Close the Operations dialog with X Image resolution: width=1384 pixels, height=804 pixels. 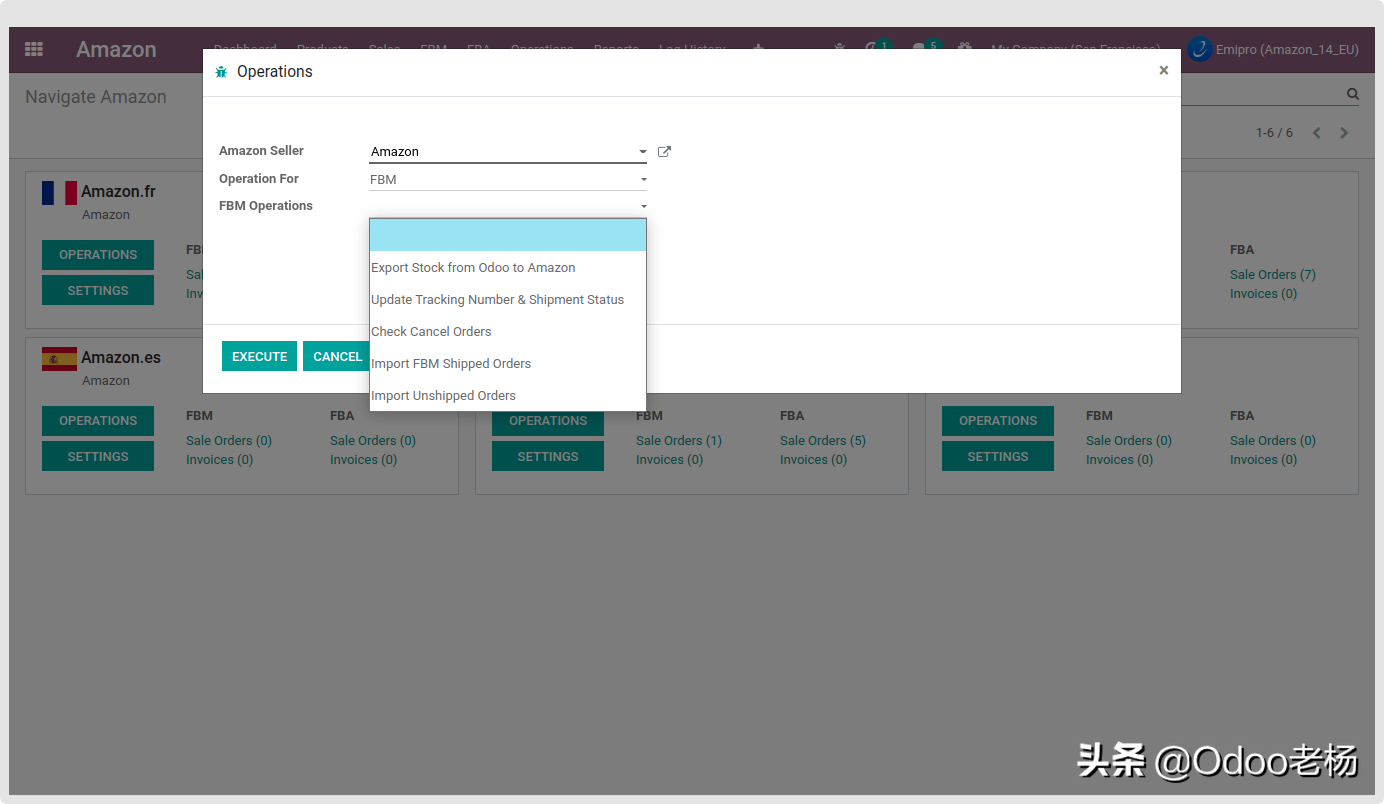click(x=1164, y=71)
